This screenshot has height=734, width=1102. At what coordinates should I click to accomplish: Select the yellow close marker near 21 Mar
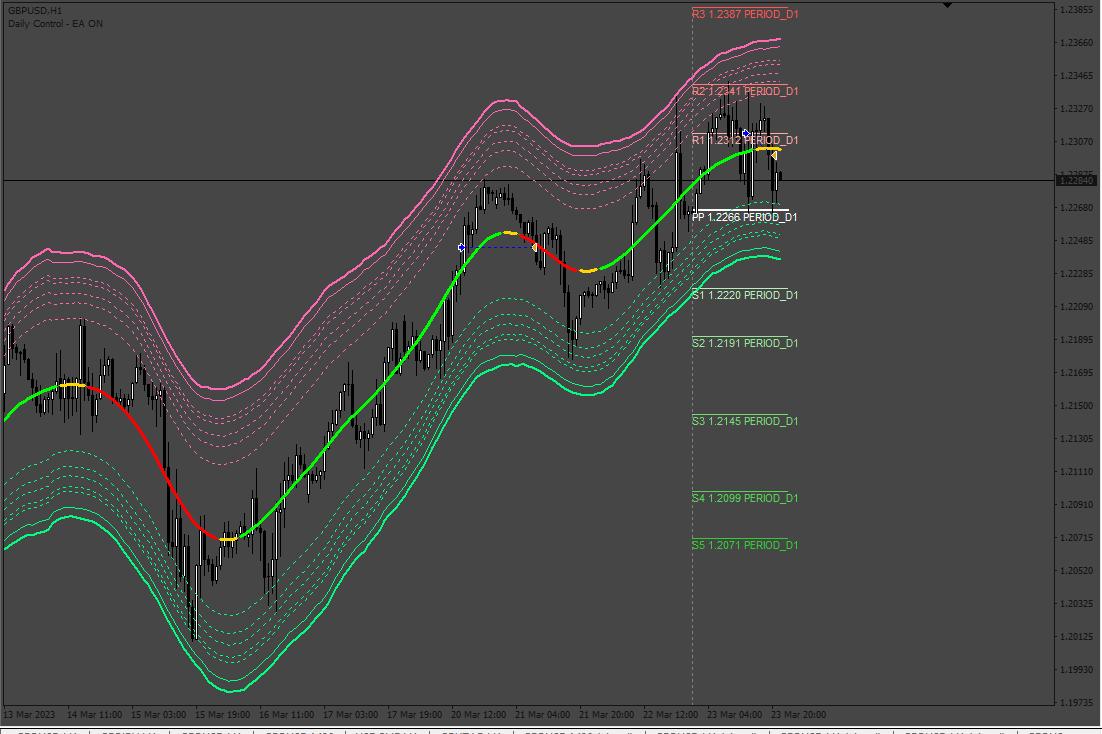534,247
